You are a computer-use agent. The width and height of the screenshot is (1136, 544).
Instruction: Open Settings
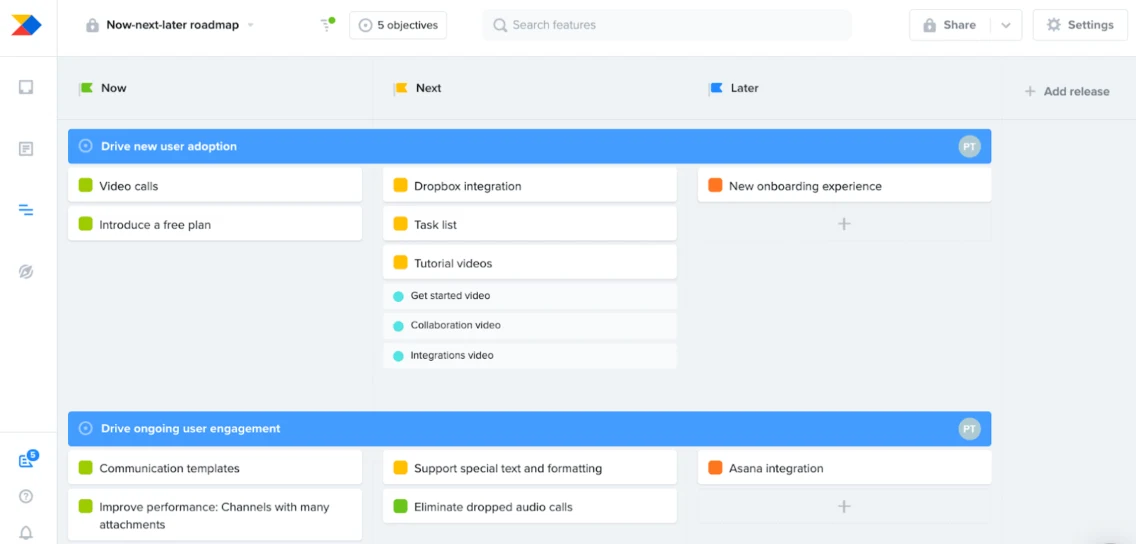point(1080,25)
